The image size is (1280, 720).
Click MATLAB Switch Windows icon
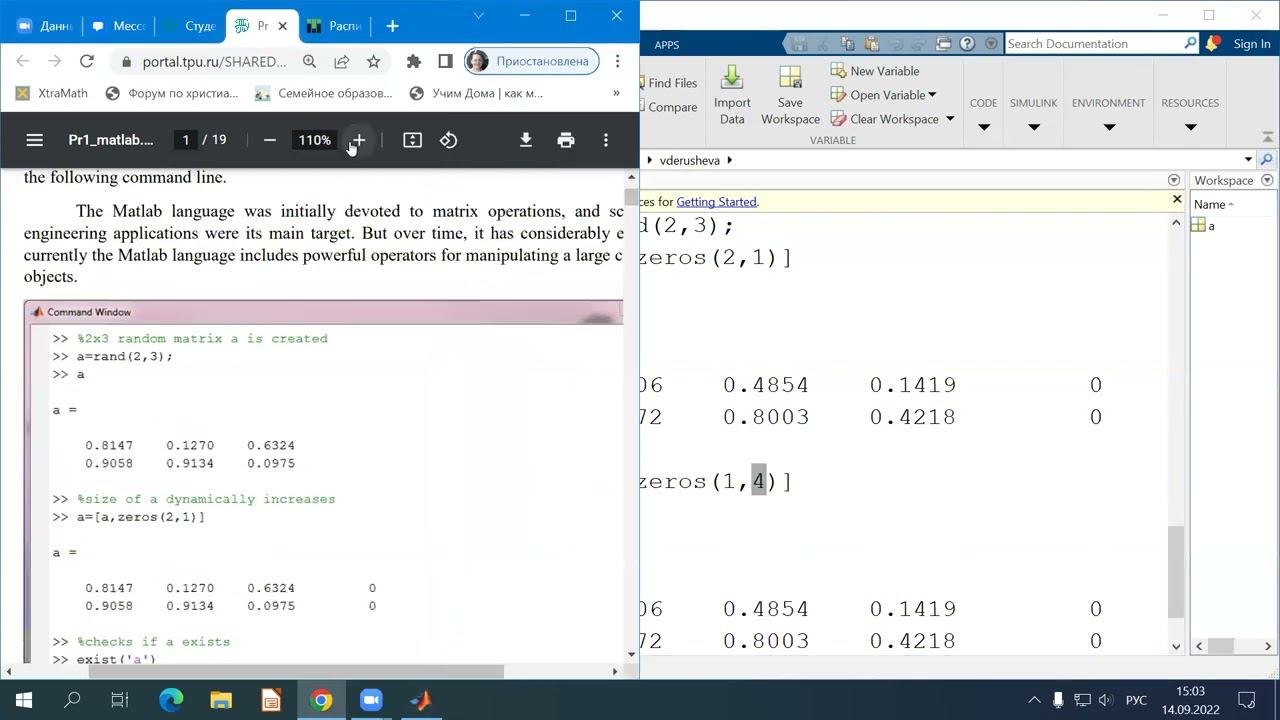click(x=944, y=44)
